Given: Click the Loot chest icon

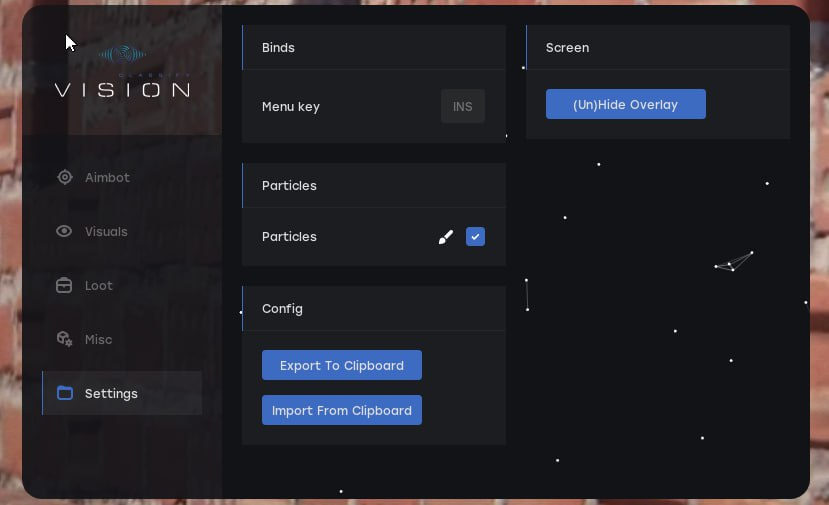Looking at the screenshot, I should click(x=64, y=286).
